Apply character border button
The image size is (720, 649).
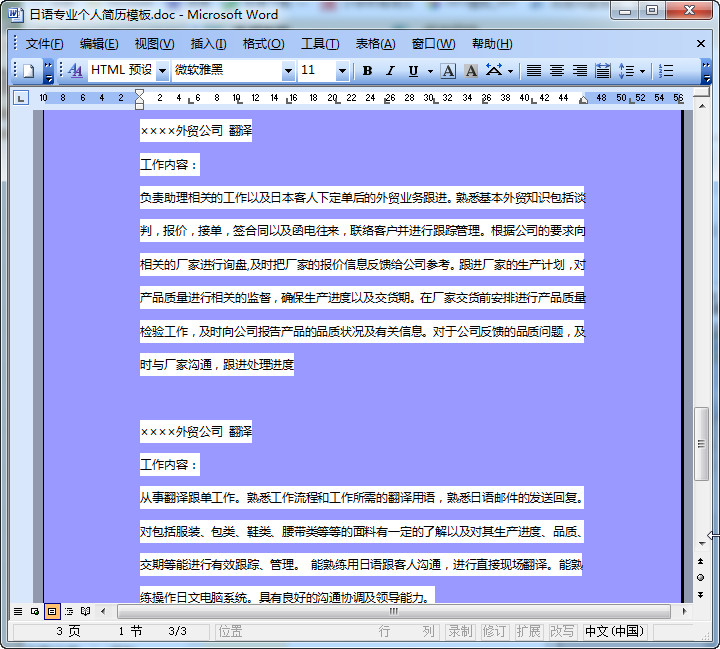click(x=448, y=71)
